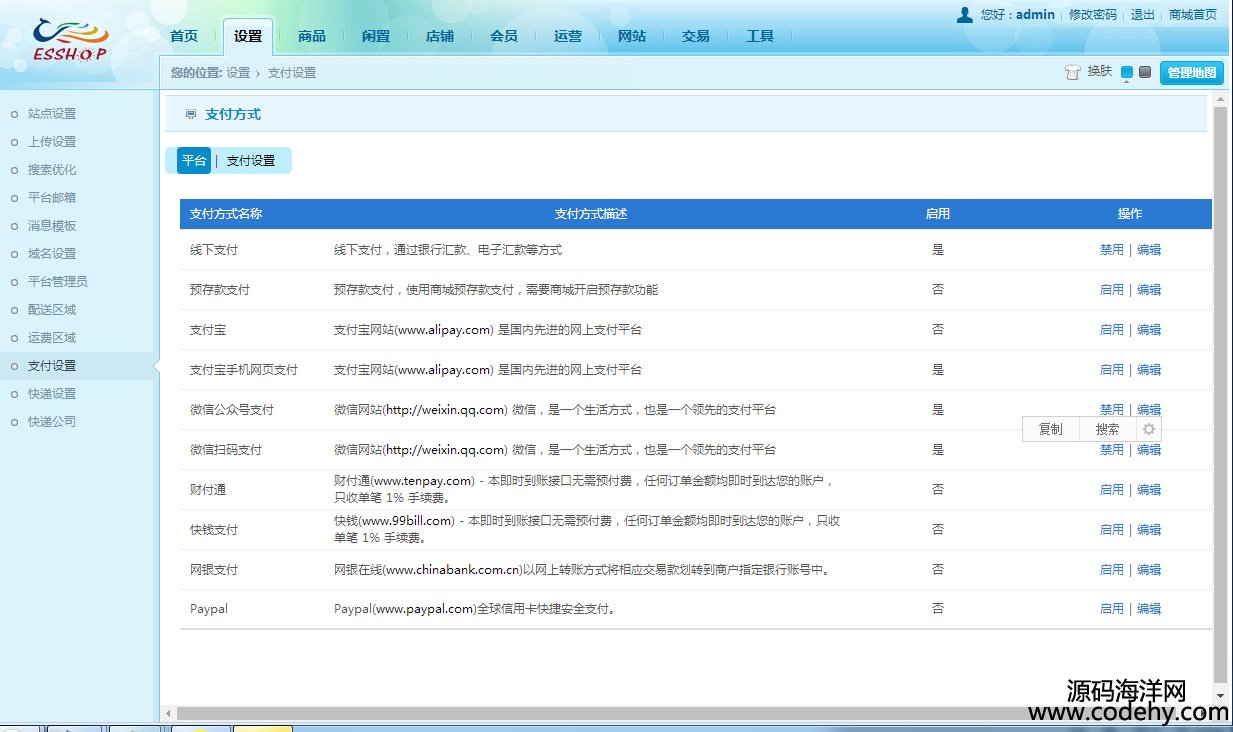This screenshot has width=1233, height=732.
Task: Open 消息模板 in the sidebar
Action: point(52,226)
